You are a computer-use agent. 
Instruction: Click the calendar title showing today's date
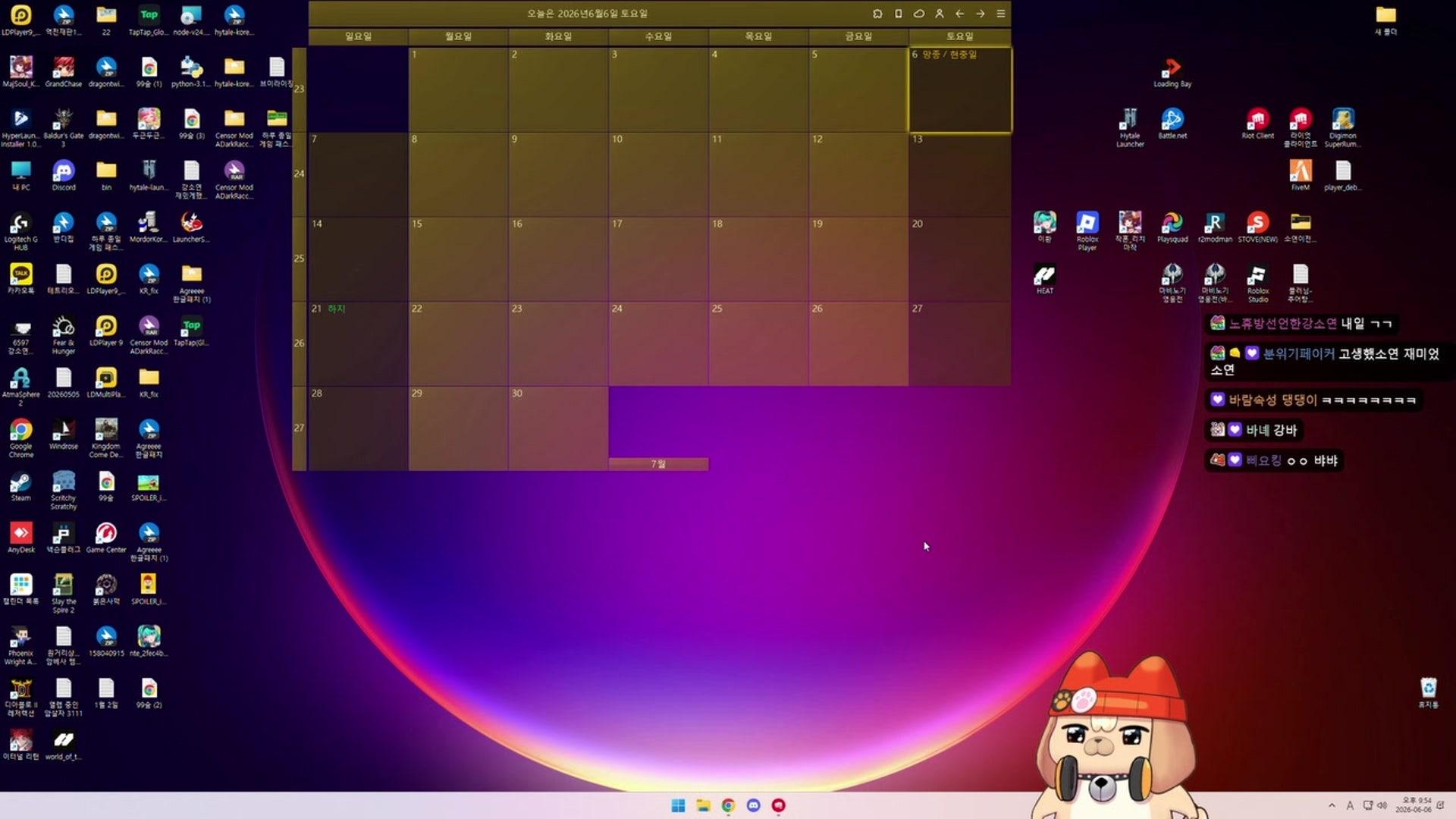[588, 14]
